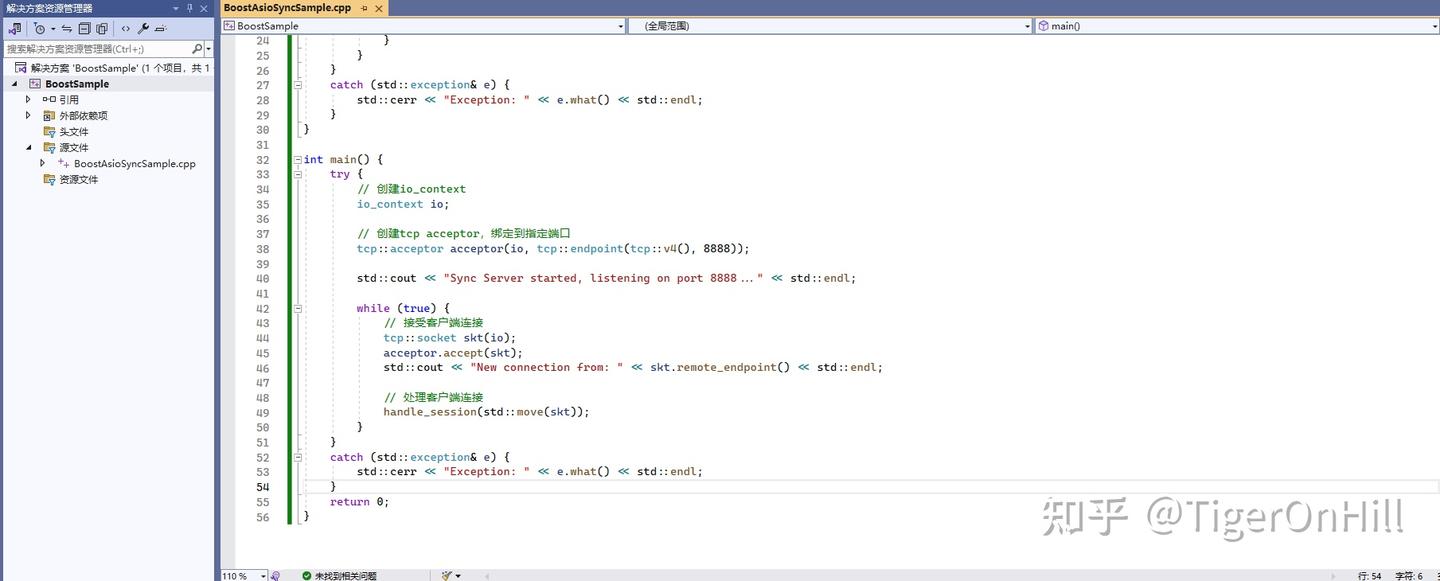The height and width of the screenshot is (581, 1440).
Task: Select the BoostAsioSyncSample.cpp editor tab
Action: [288, 7]
